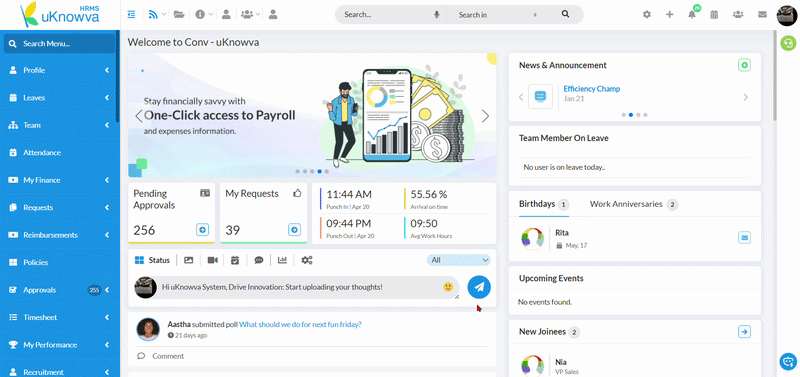
Task: Click the microphone icon in search bar
Action: [x=437, y=14]
